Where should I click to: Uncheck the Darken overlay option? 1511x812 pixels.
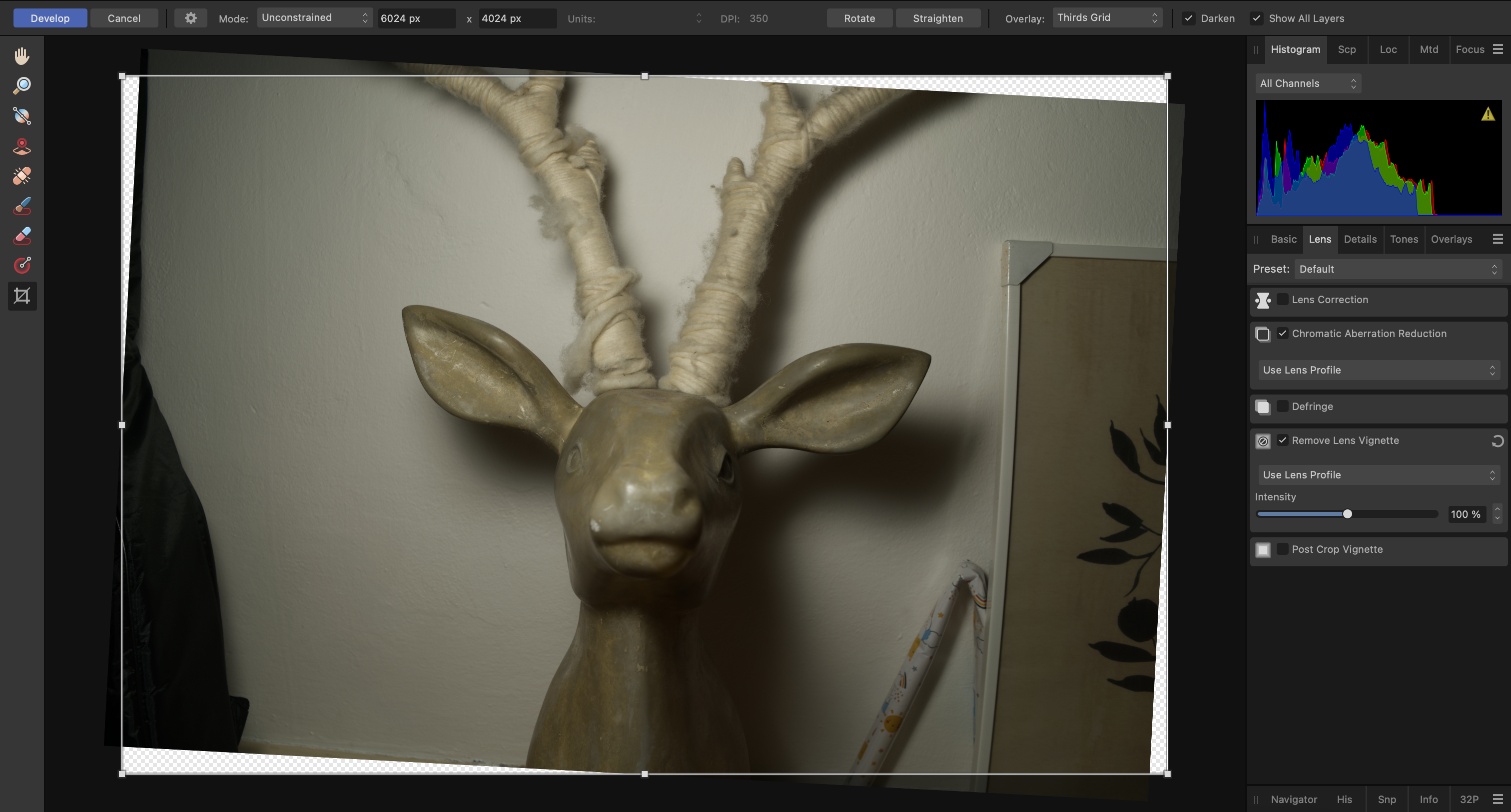pos(1188,18)
